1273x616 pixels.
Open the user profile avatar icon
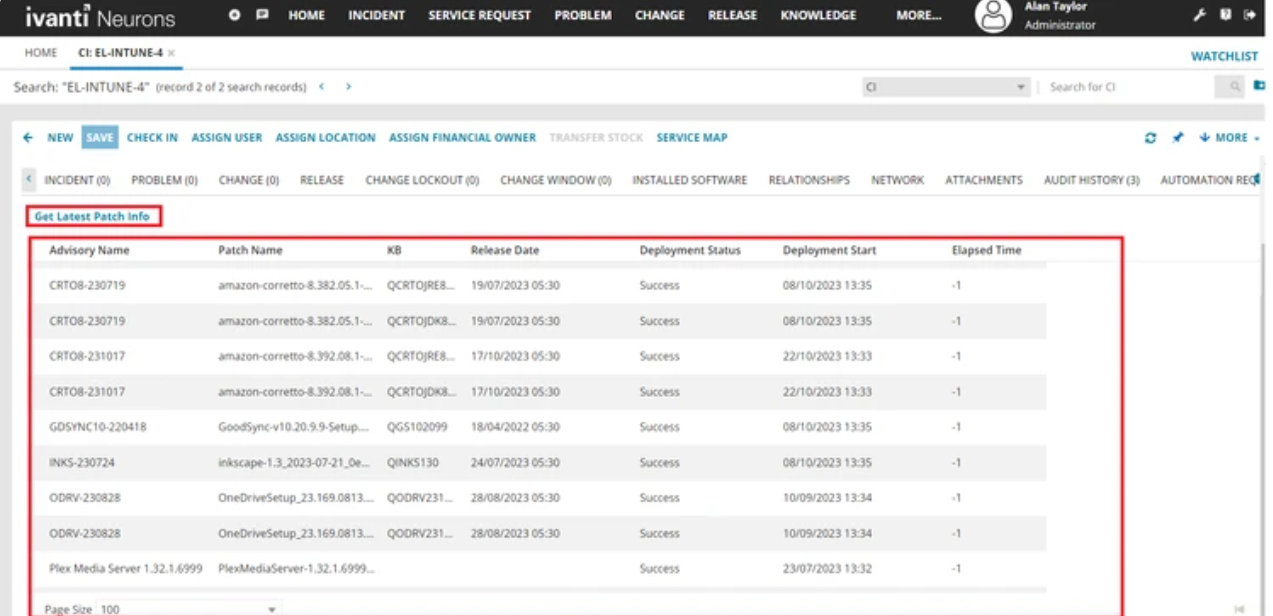click(992, 15)
